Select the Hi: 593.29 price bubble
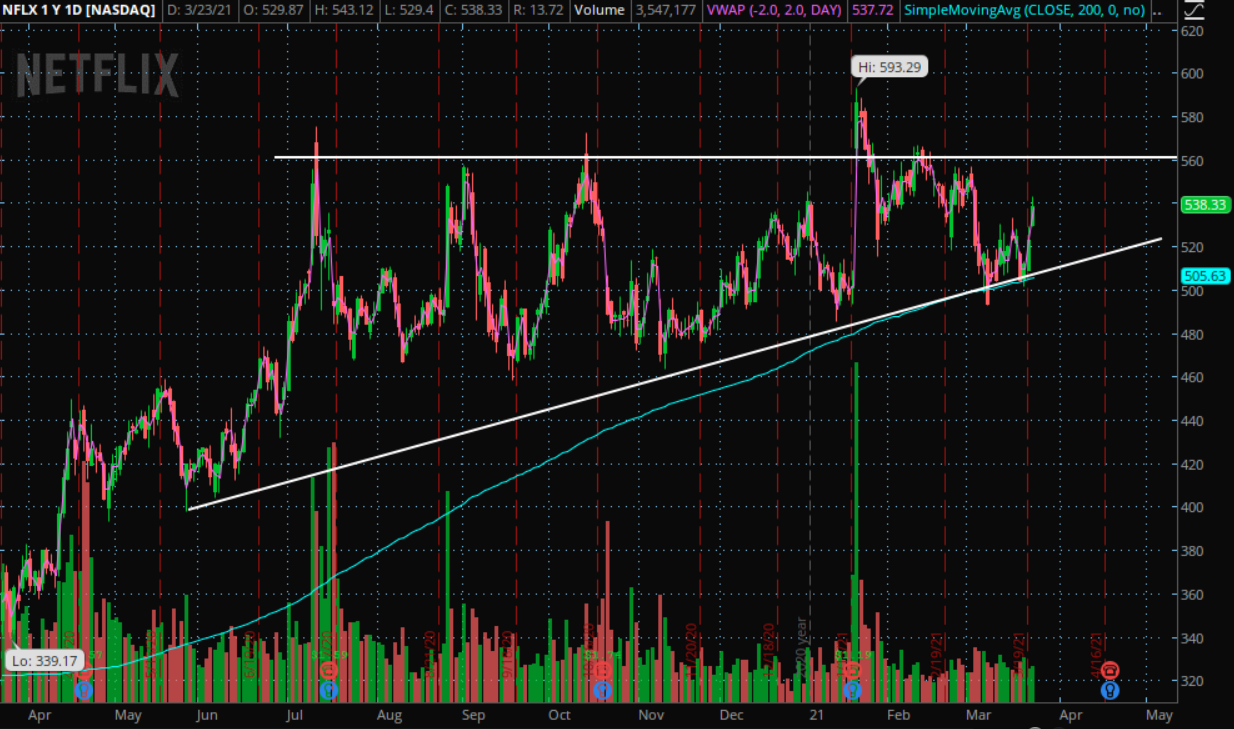Image resolution: width=1234 pixels, height=729 pixels. 889,68
